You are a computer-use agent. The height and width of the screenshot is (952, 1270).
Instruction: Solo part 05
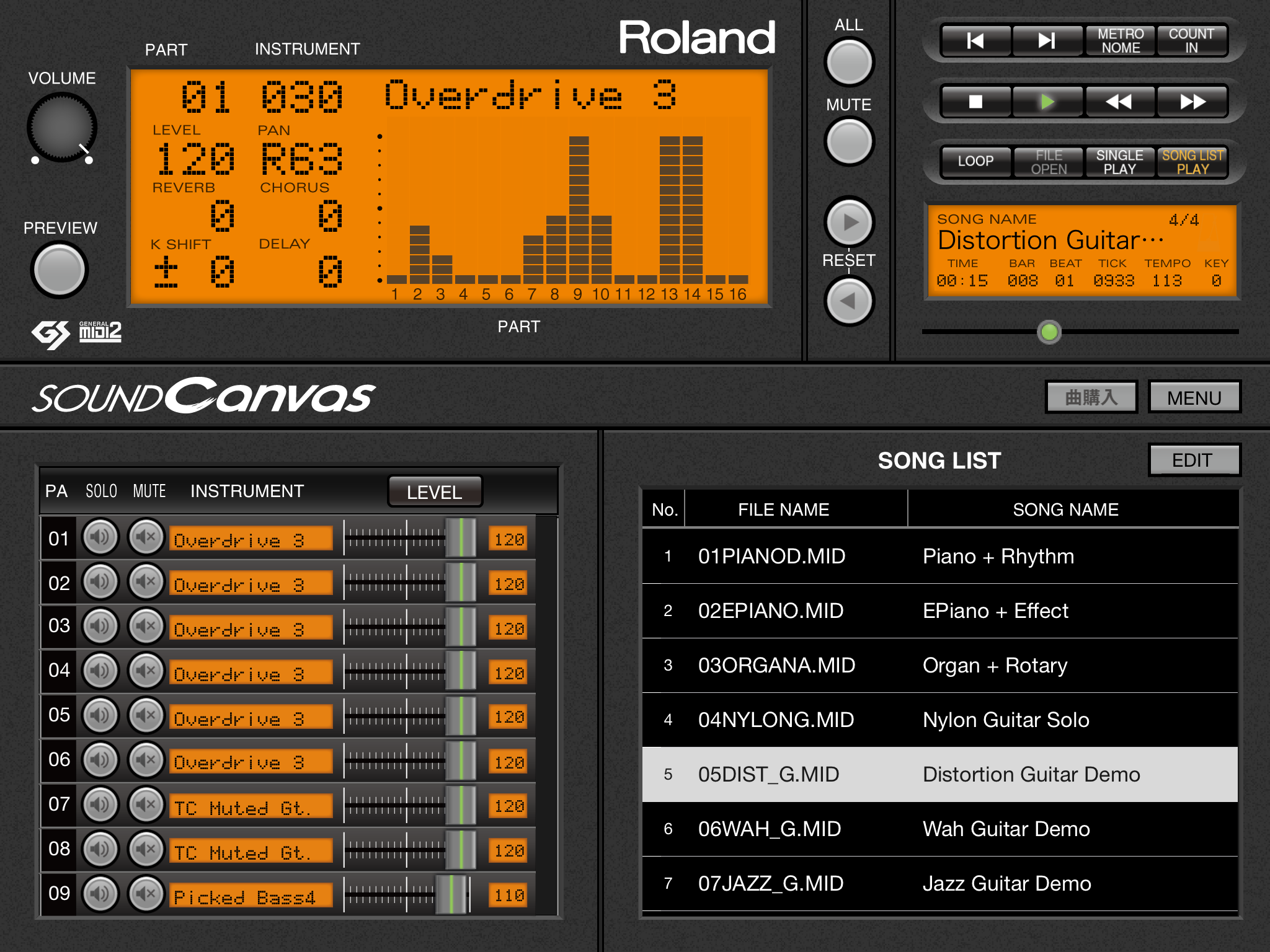[x=100, y=716]
